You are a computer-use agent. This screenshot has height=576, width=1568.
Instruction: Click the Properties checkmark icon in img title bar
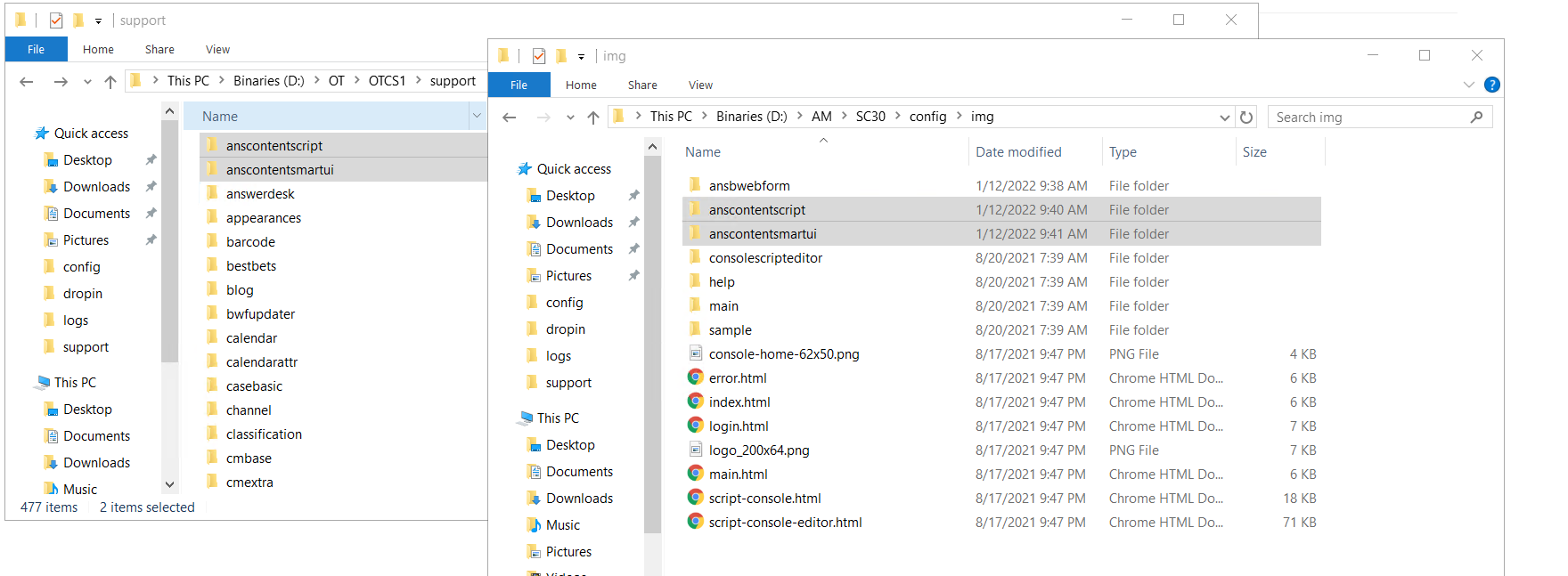click(x=539, y=56)
